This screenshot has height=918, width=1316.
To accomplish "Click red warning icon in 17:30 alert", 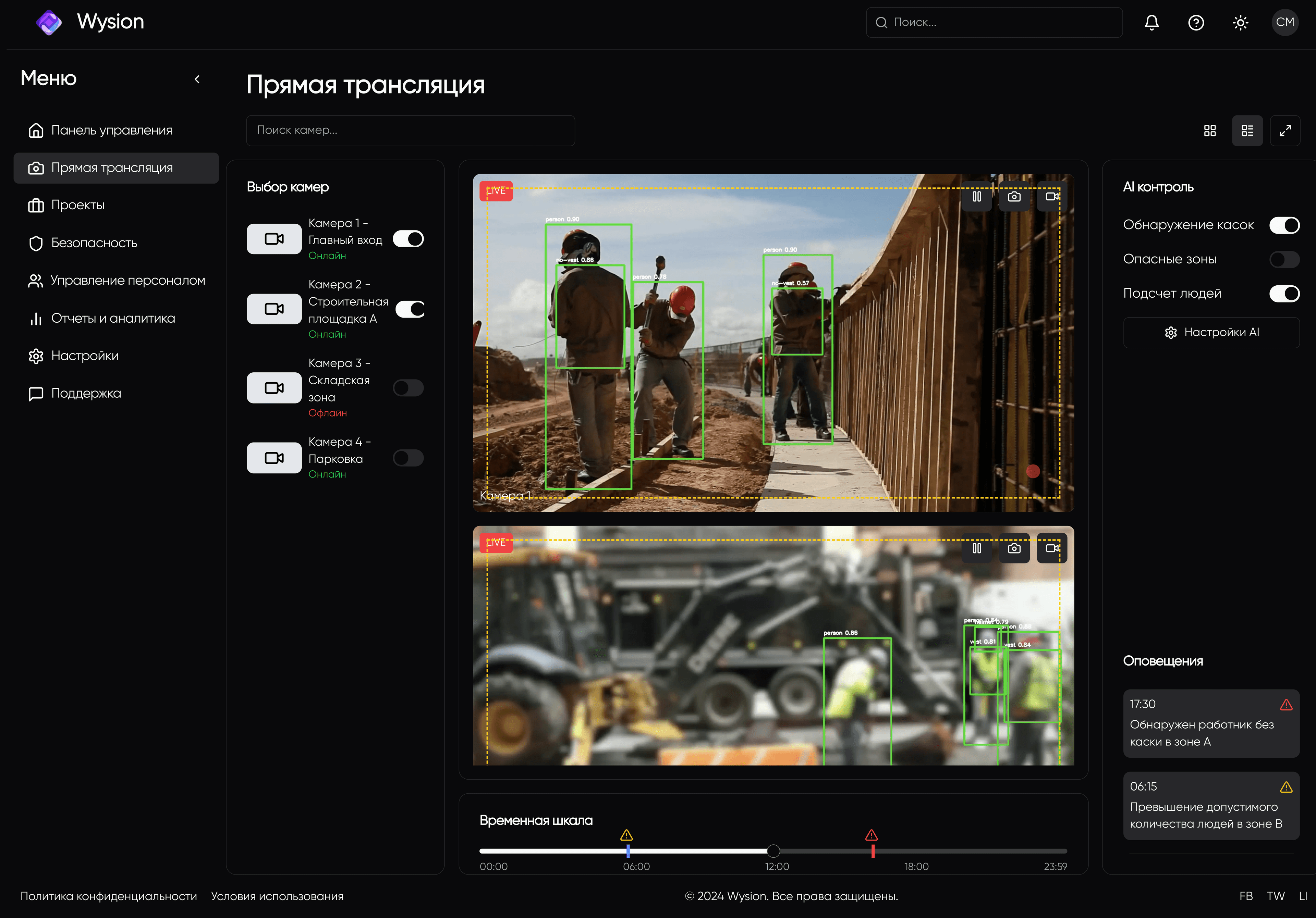I will (x=1286, y=705).
